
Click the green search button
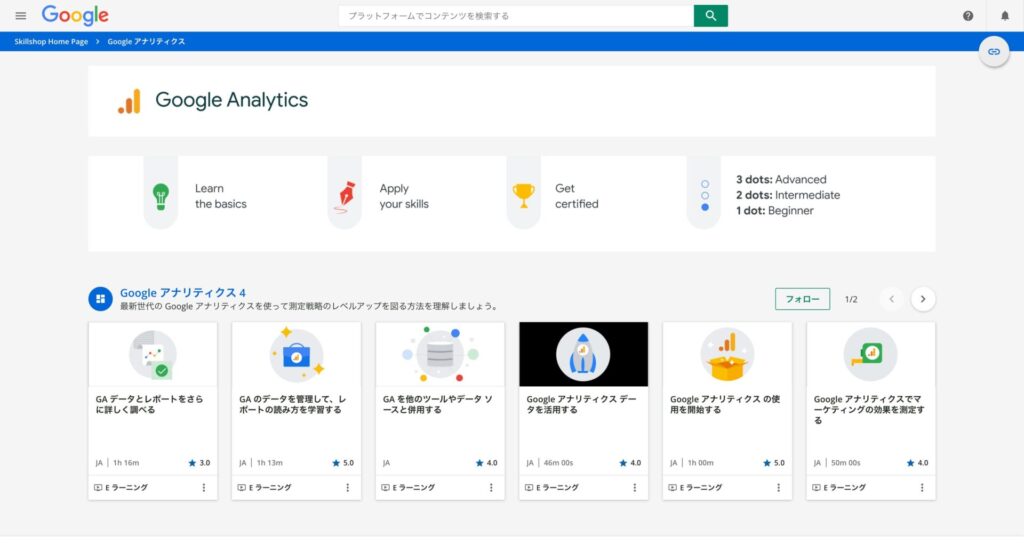coord(710,16)
